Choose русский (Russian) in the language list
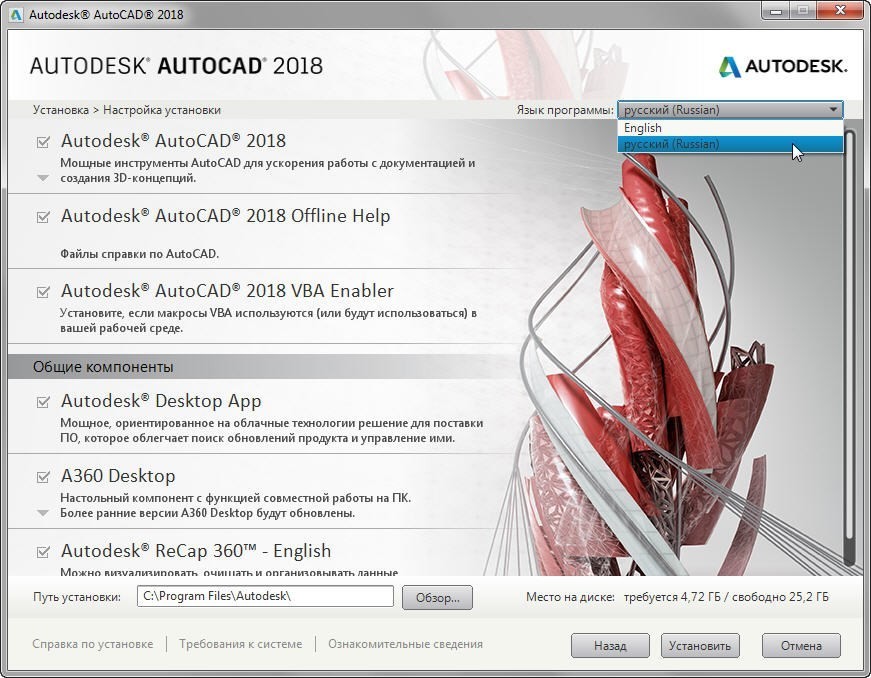 [730, 144]
